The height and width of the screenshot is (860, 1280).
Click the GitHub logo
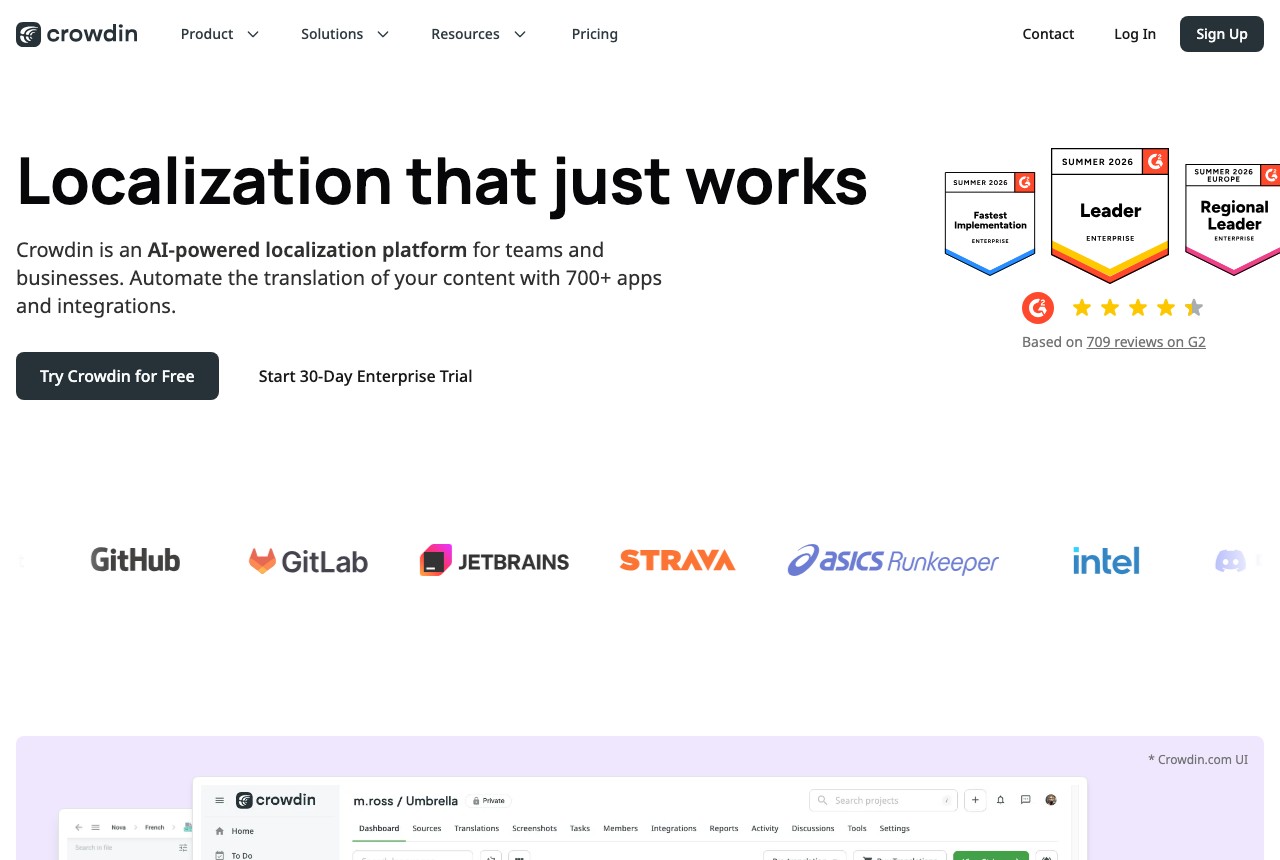point(135,560)
